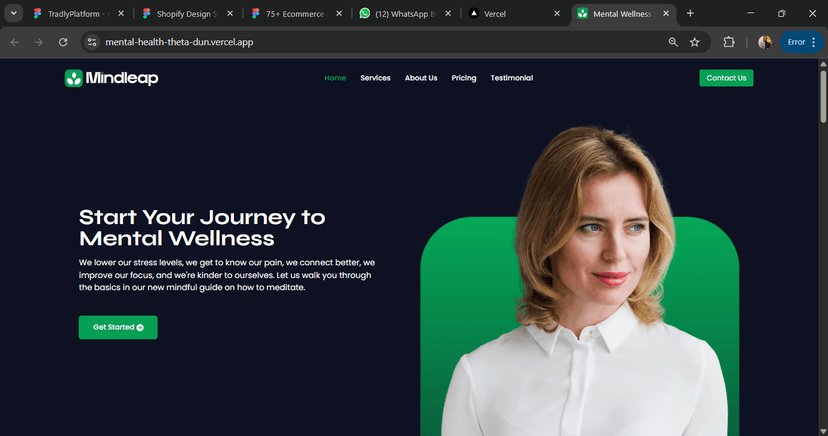Click the Mindleap brand name text
Viewport: 828px width, 436px height.
pyautogui.click(x=122, y=78)
